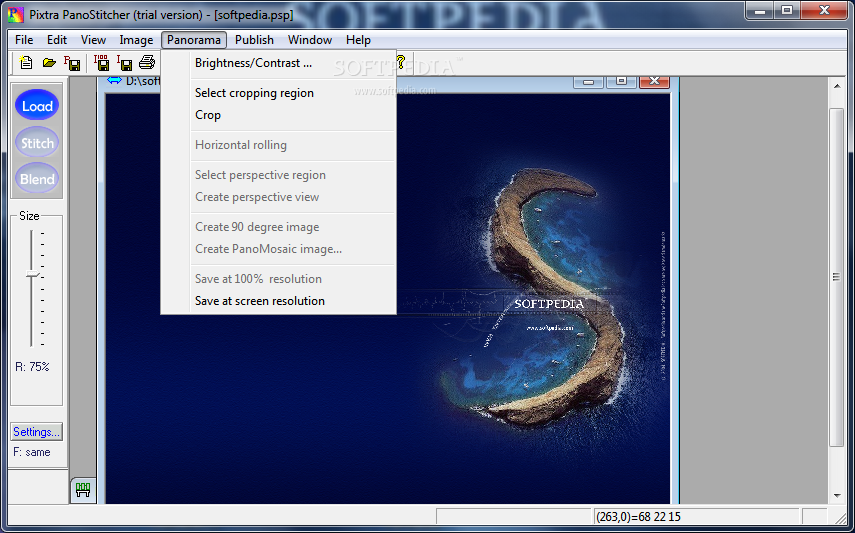Click the Open folder toolbar icon
The width and height of the screenshot is (855, 533).
point(49,63)
